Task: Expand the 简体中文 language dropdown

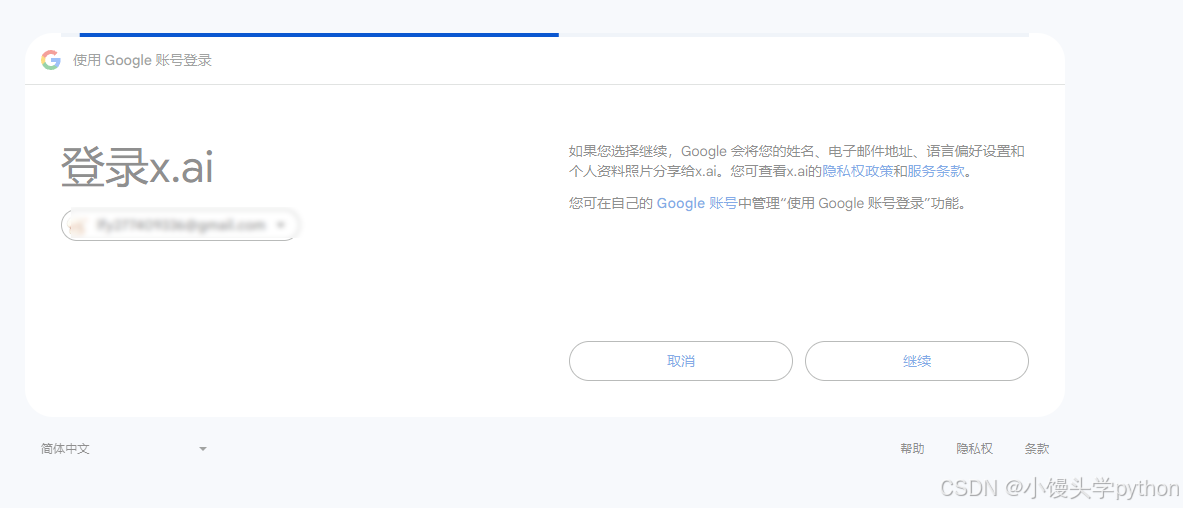Action: 124,448
